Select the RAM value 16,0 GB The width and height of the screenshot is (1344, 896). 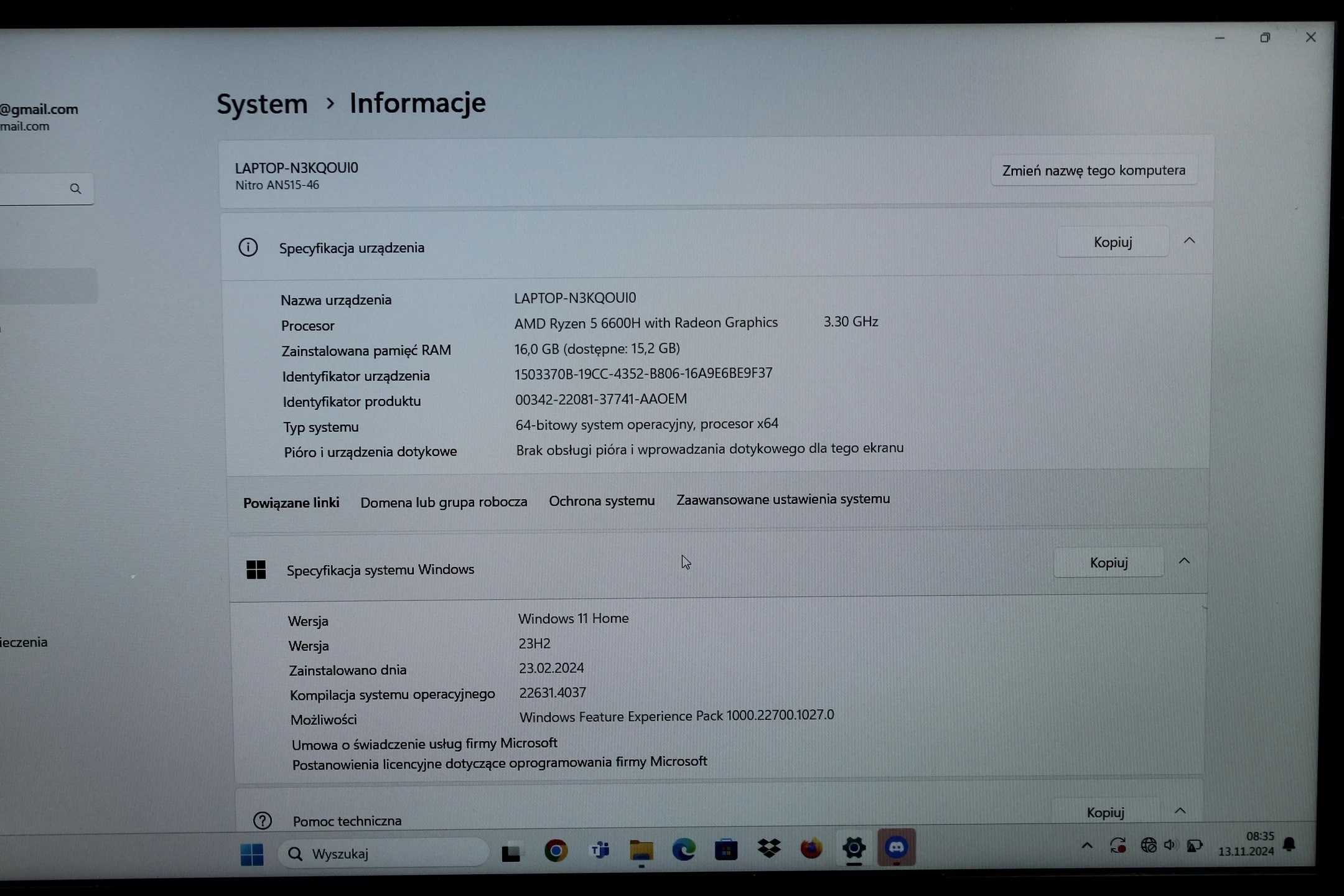click(x=597, y=348)
